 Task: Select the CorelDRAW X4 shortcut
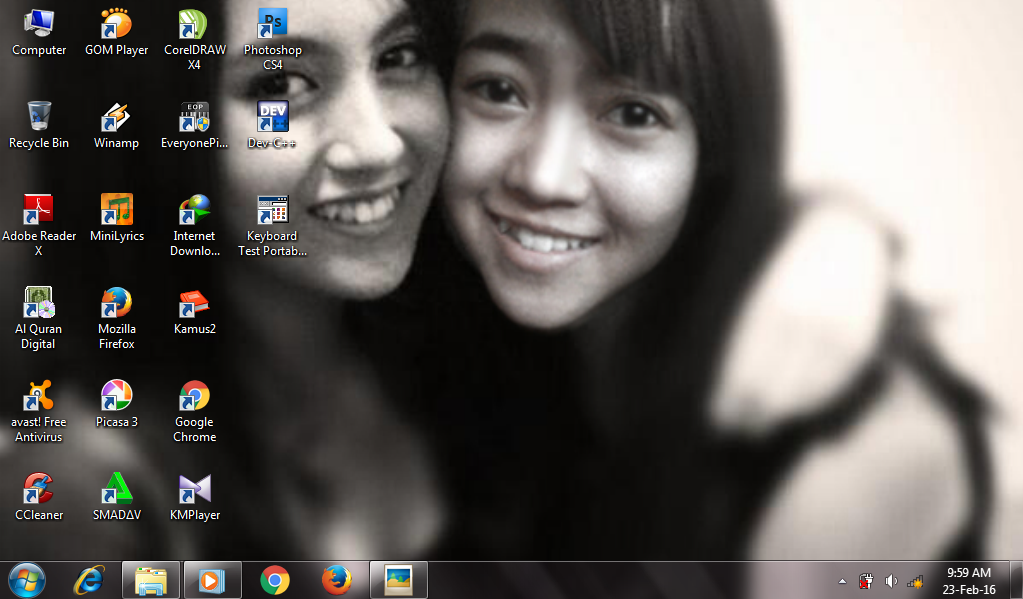[194, 39]
